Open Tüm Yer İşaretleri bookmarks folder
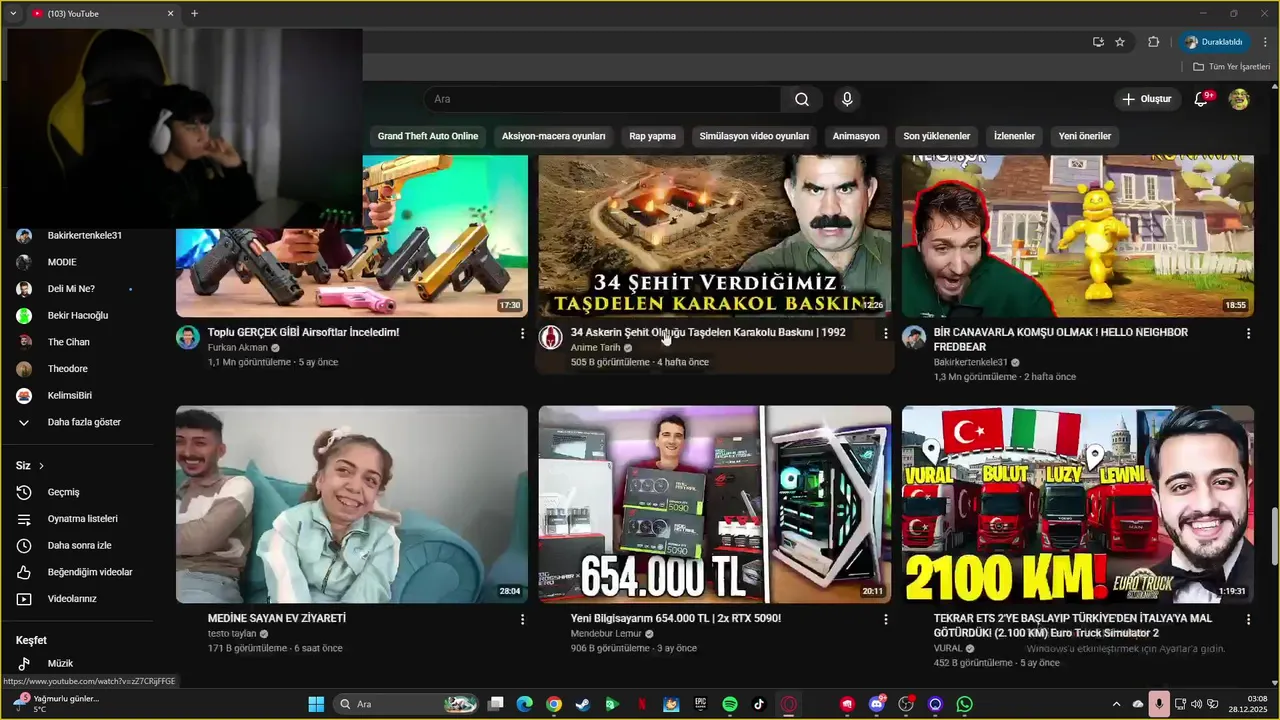 [1231, 67]
